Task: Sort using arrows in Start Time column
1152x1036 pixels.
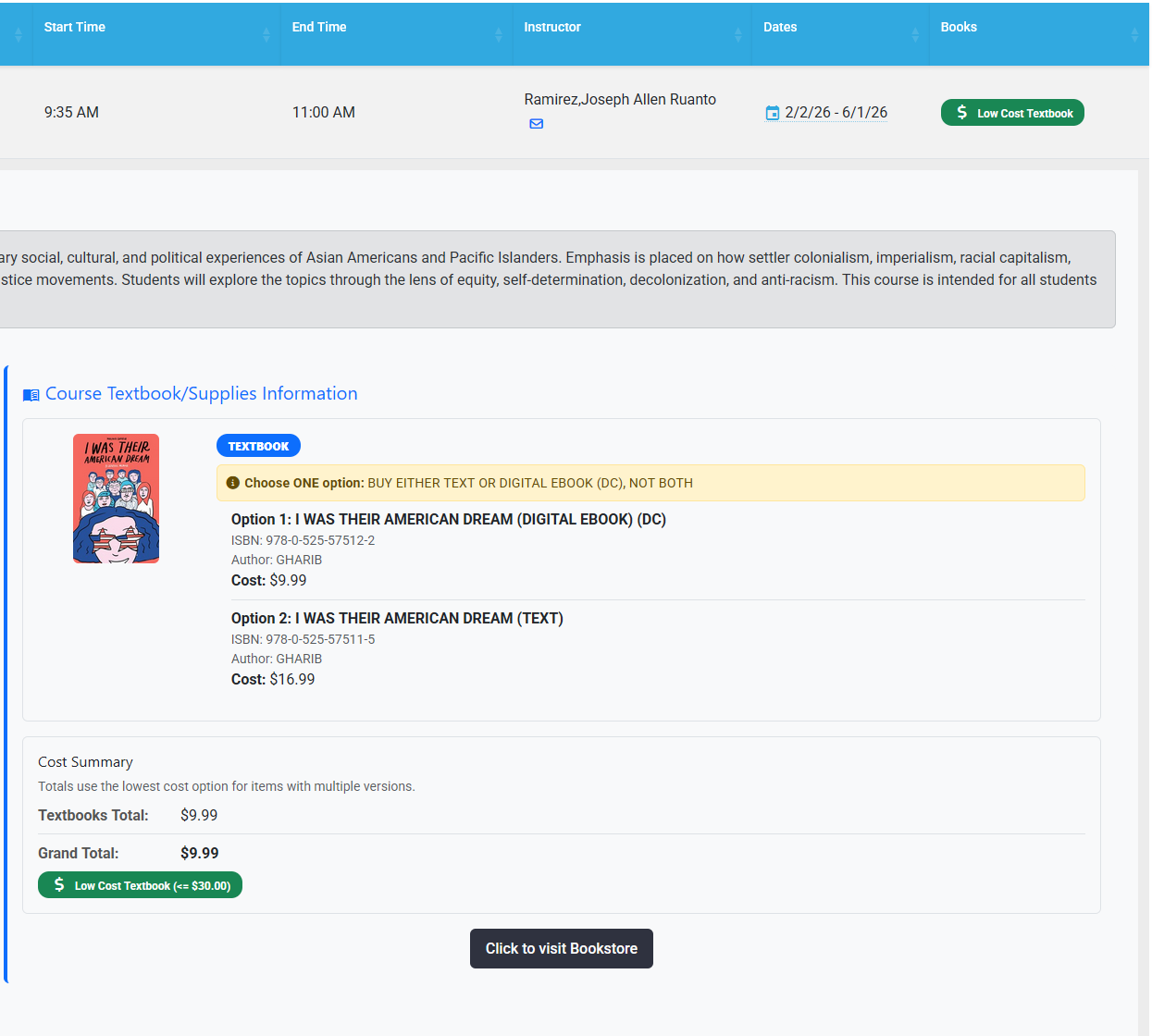Action: point(266,34)
